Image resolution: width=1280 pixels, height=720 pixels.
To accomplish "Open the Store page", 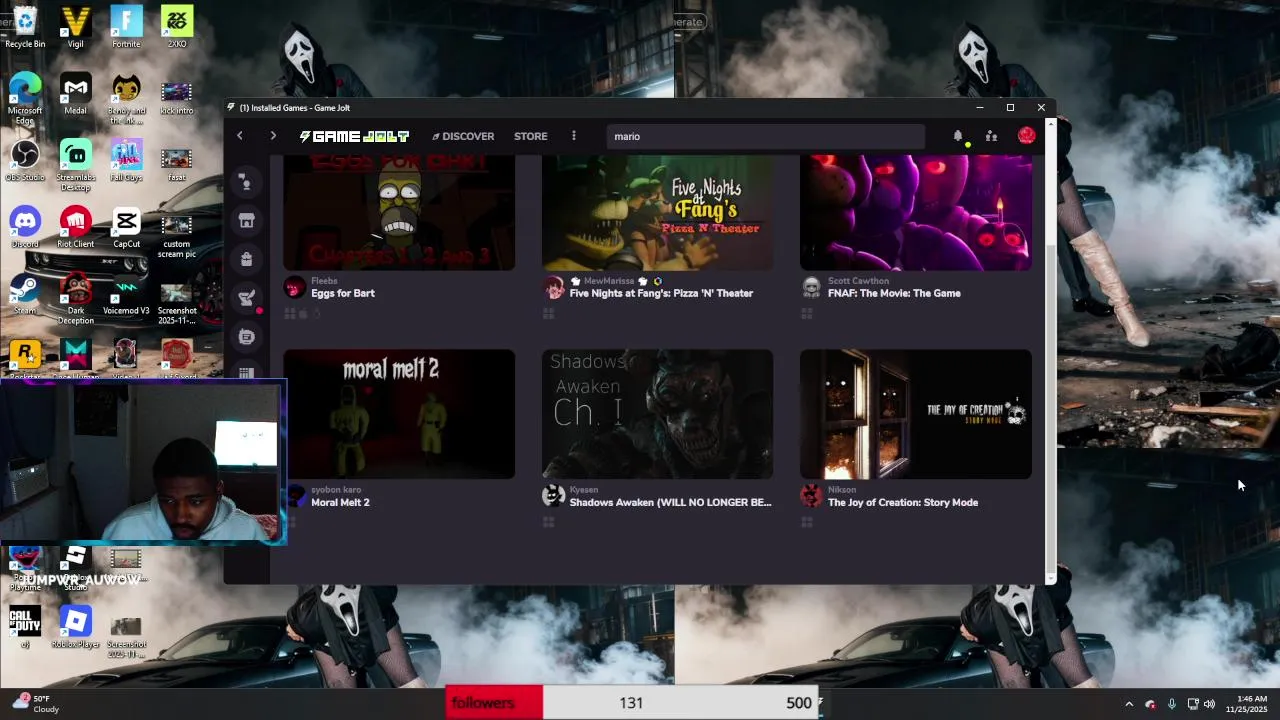I will click(x=530, y=136).
